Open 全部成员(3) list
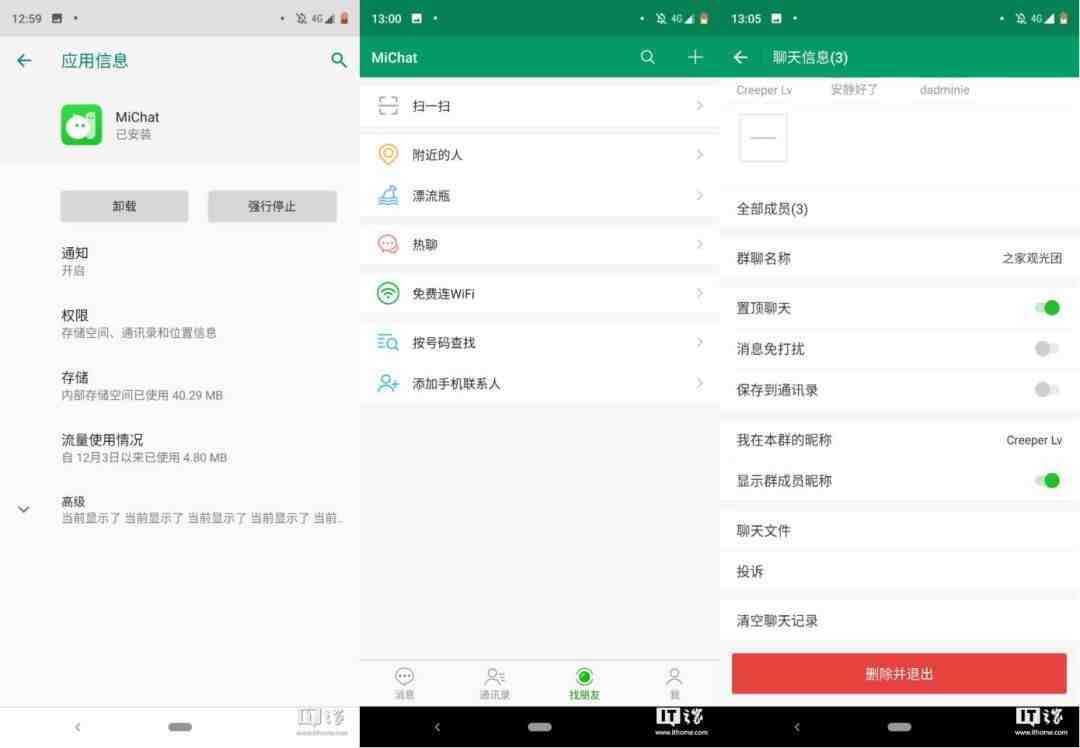 click(x=900, y=209)
